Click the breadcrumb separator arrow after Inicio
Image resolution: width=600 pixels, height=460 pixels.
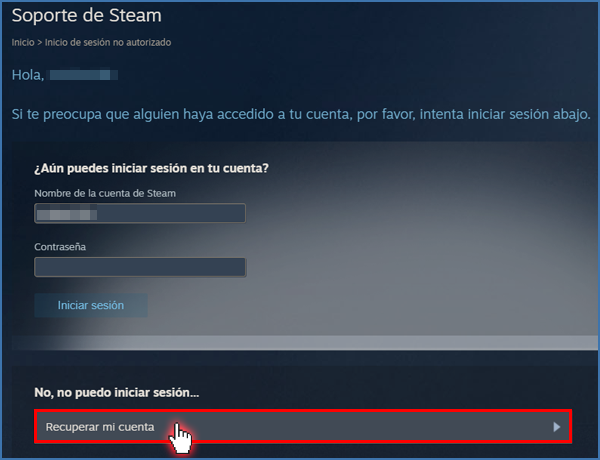point(39,42)
